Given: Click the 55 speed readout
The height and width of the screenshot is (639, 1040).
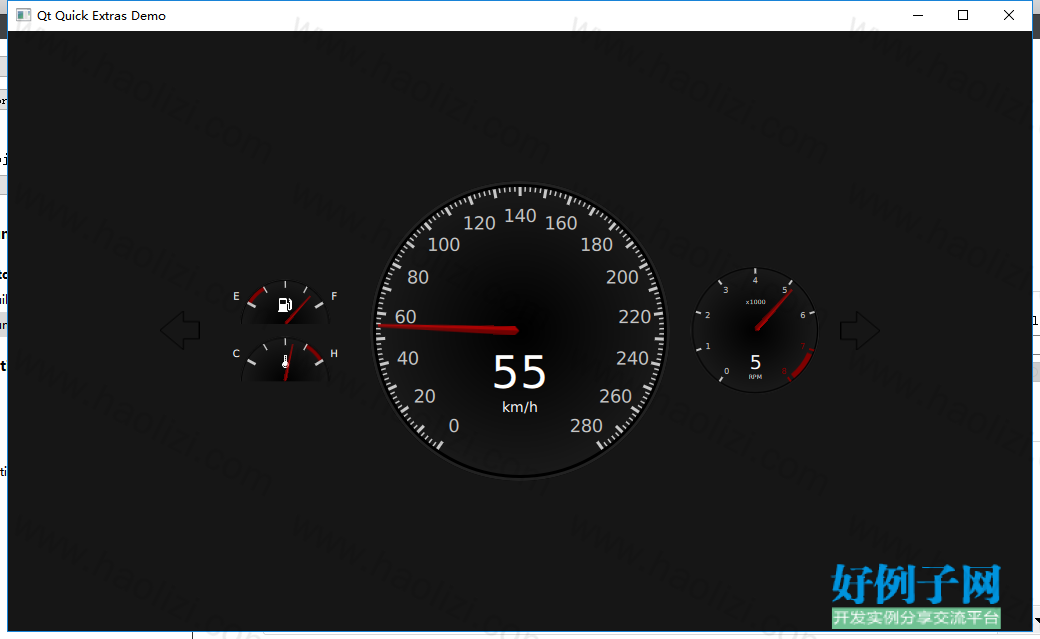Looking at the screenshot, I should pyautogui.click(x=519, y=372).
